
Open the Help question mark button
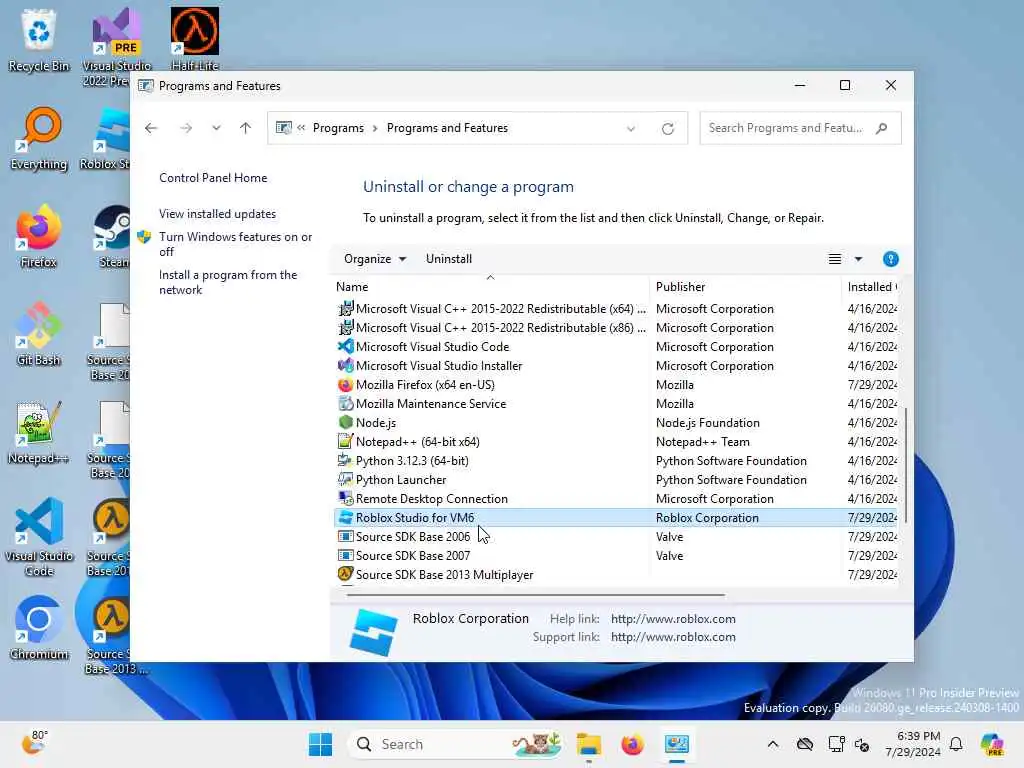[x=890, y=259]
